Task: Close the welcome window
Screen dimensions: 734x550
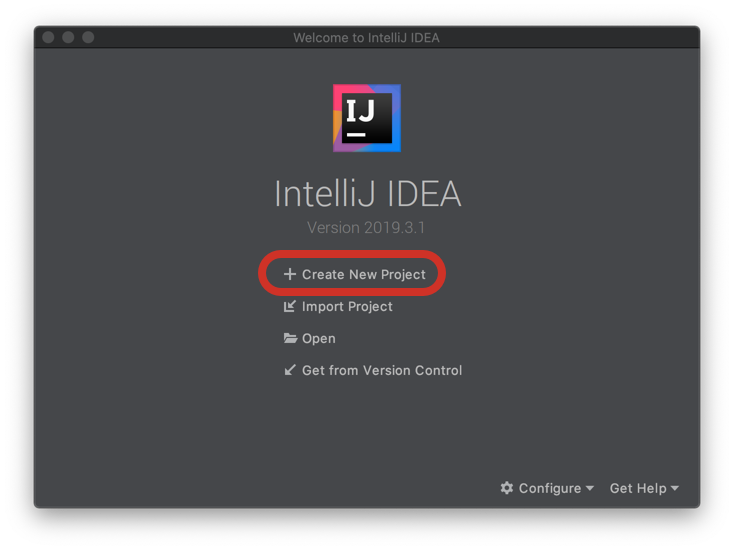Action: [48, 37]
